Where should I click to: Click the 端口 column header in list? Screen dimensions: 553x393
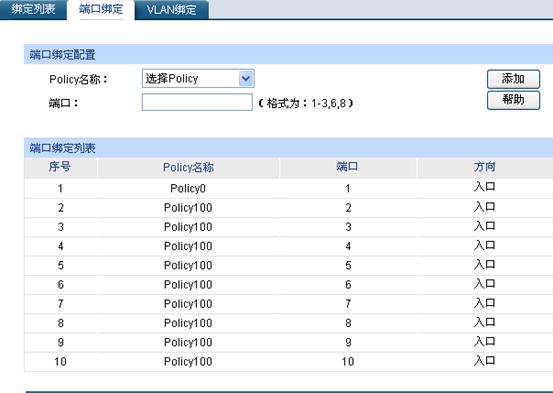coord(347,167)
